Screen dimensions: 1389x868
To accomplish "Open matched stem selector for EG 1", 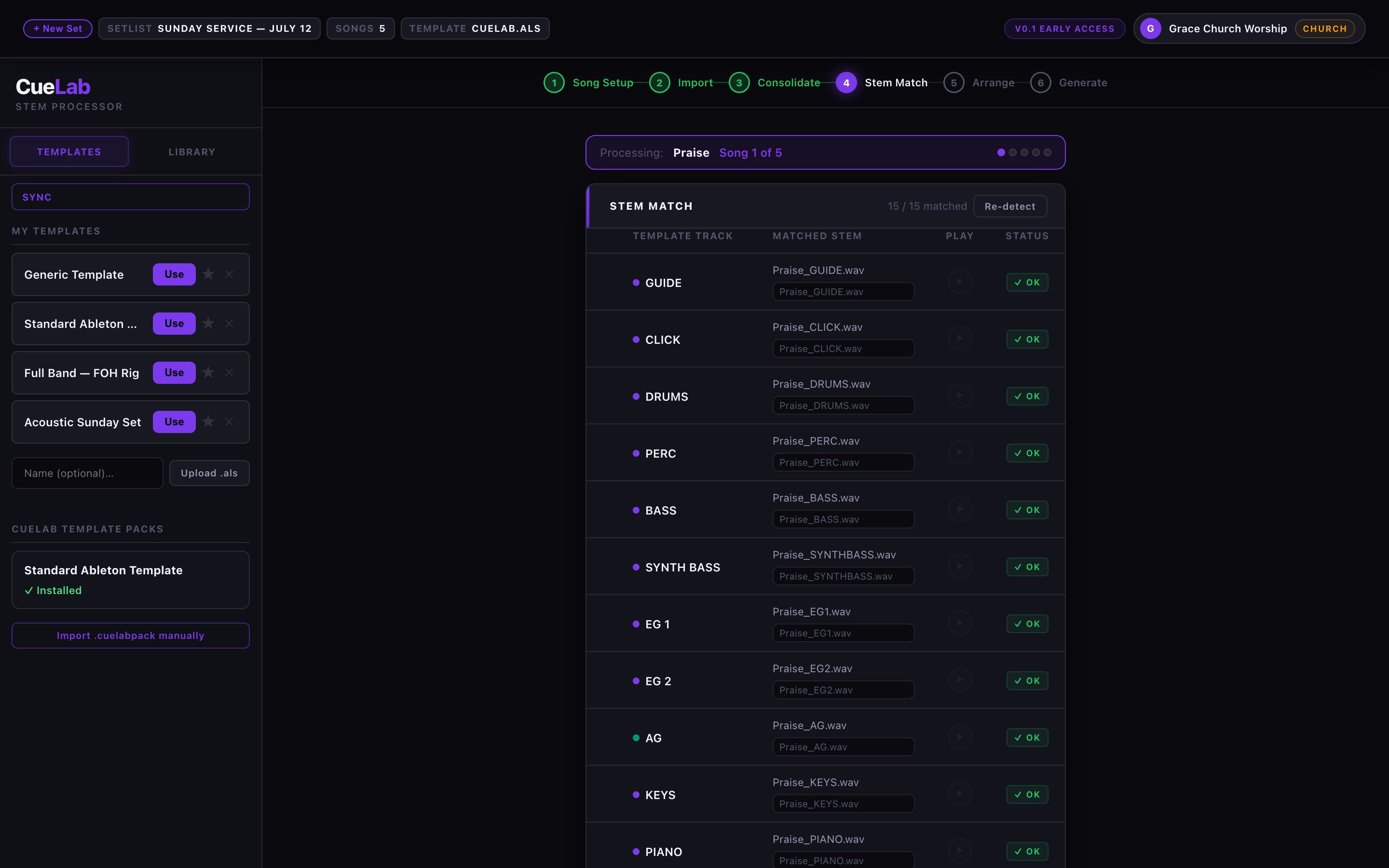I will pyautogui.click(x=843, y=633).
